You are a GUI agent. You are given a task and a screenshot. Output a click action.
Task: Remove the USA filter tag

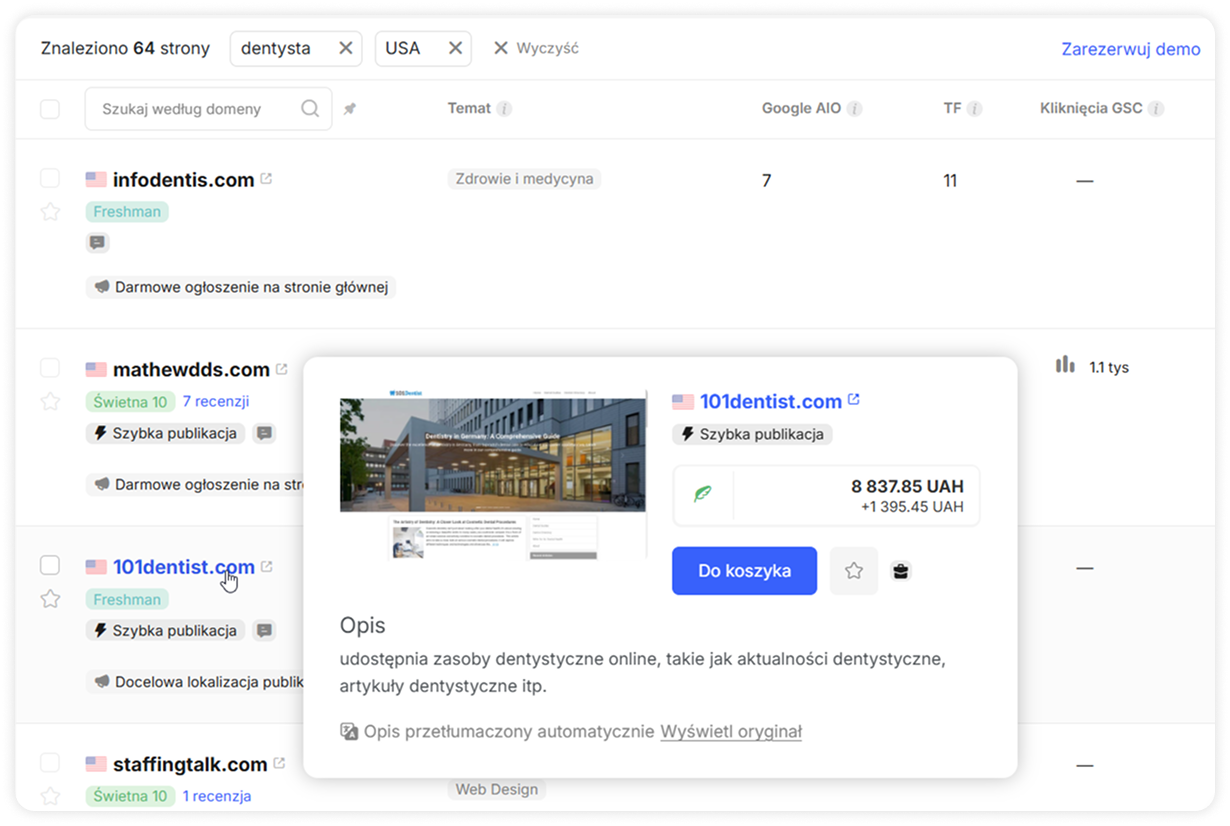(x=454, y=48)
